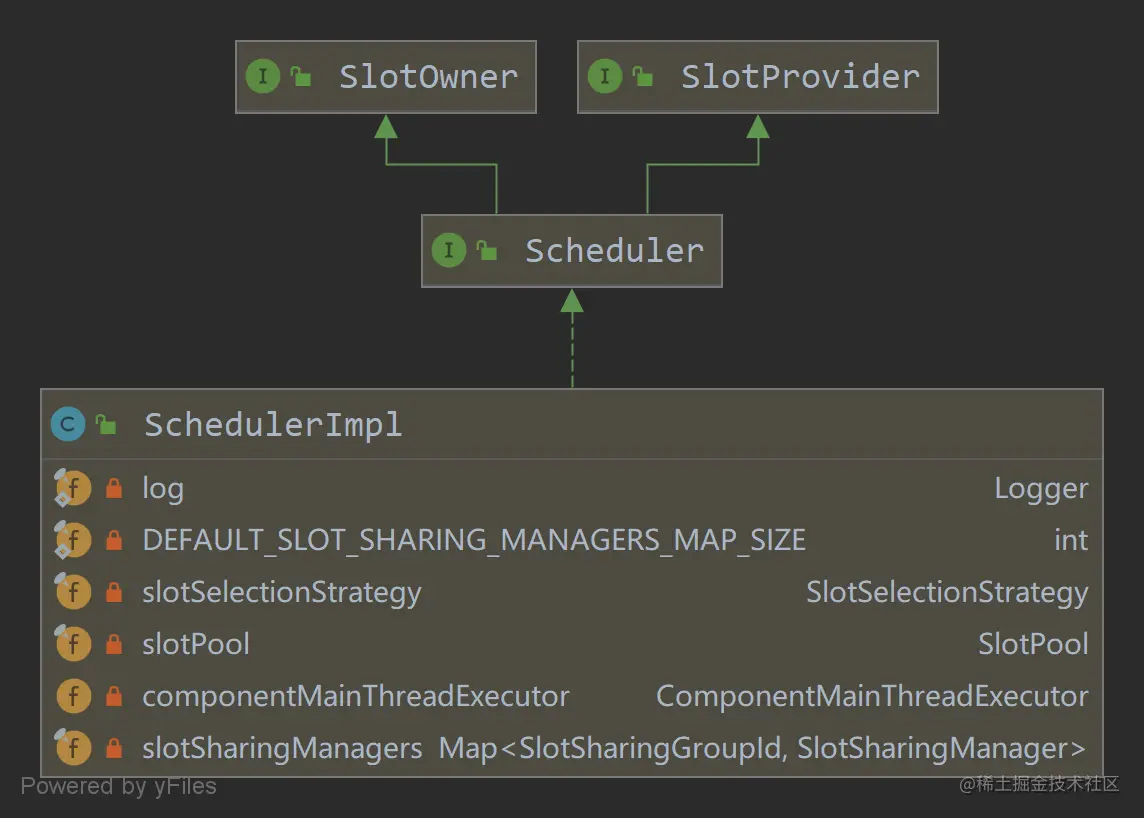Select the field icon next to slotPool

pos(72,643)
